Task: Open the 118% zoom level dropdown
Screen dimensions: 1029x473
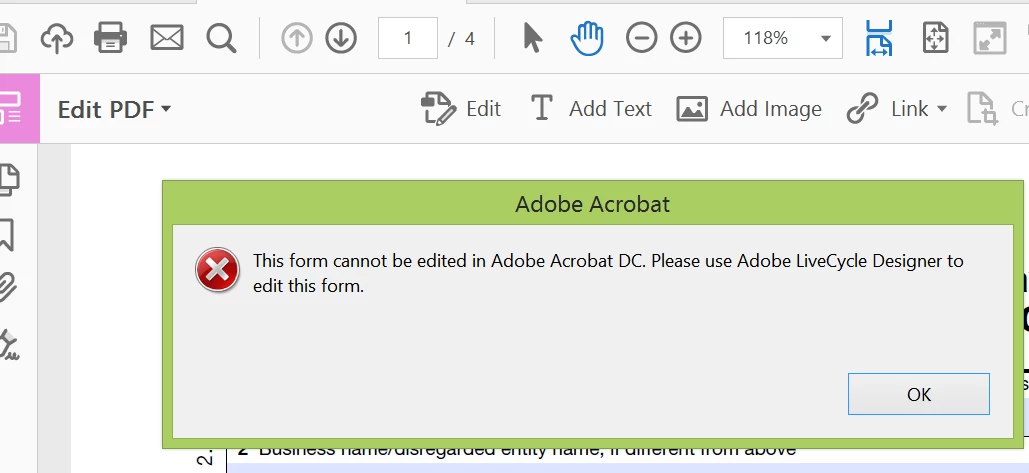Action: coord(783,38)
